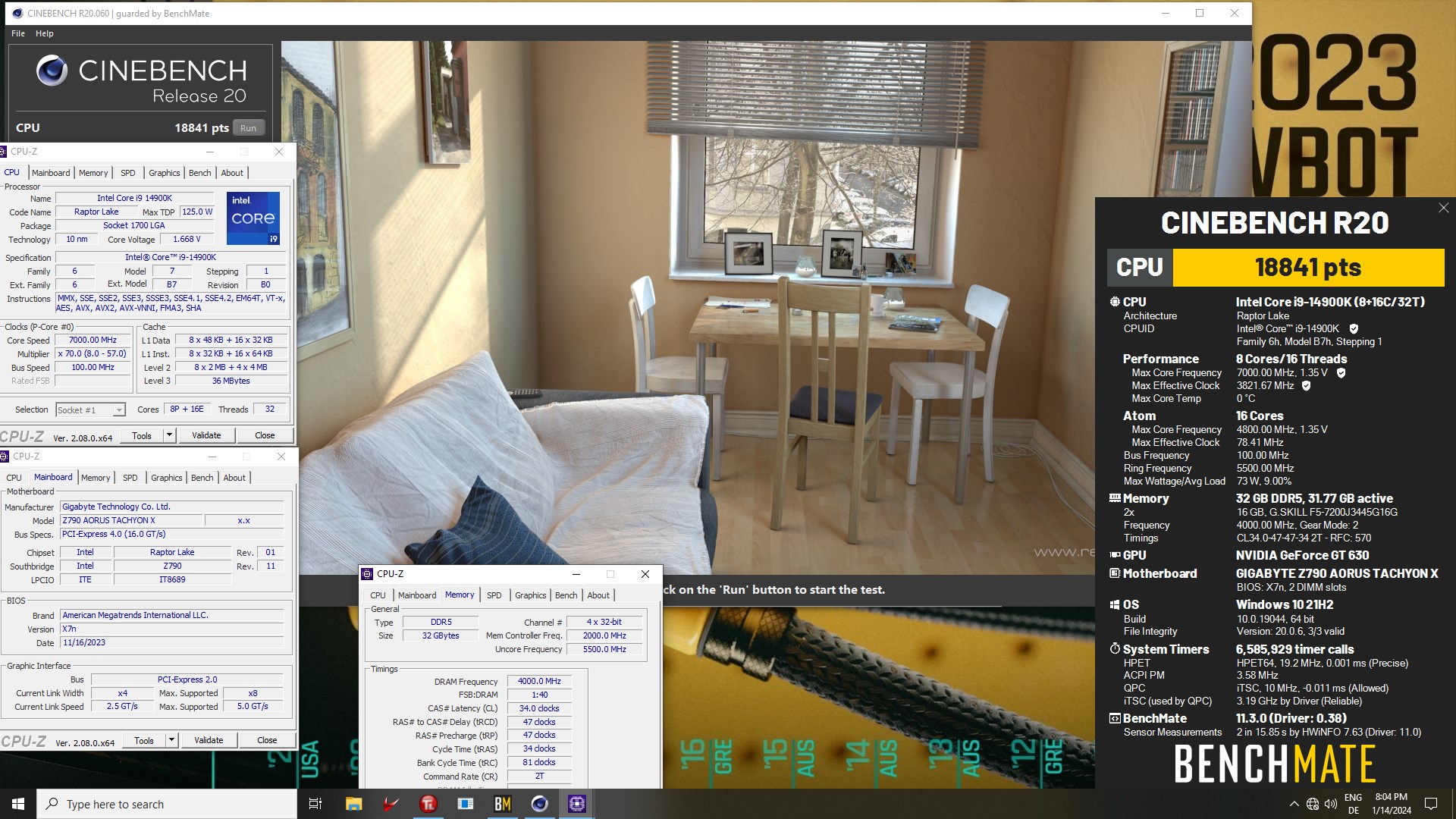
Task: Switch to CPU tab in the mainboard CPU-Z window
Action: coord(14,478)
